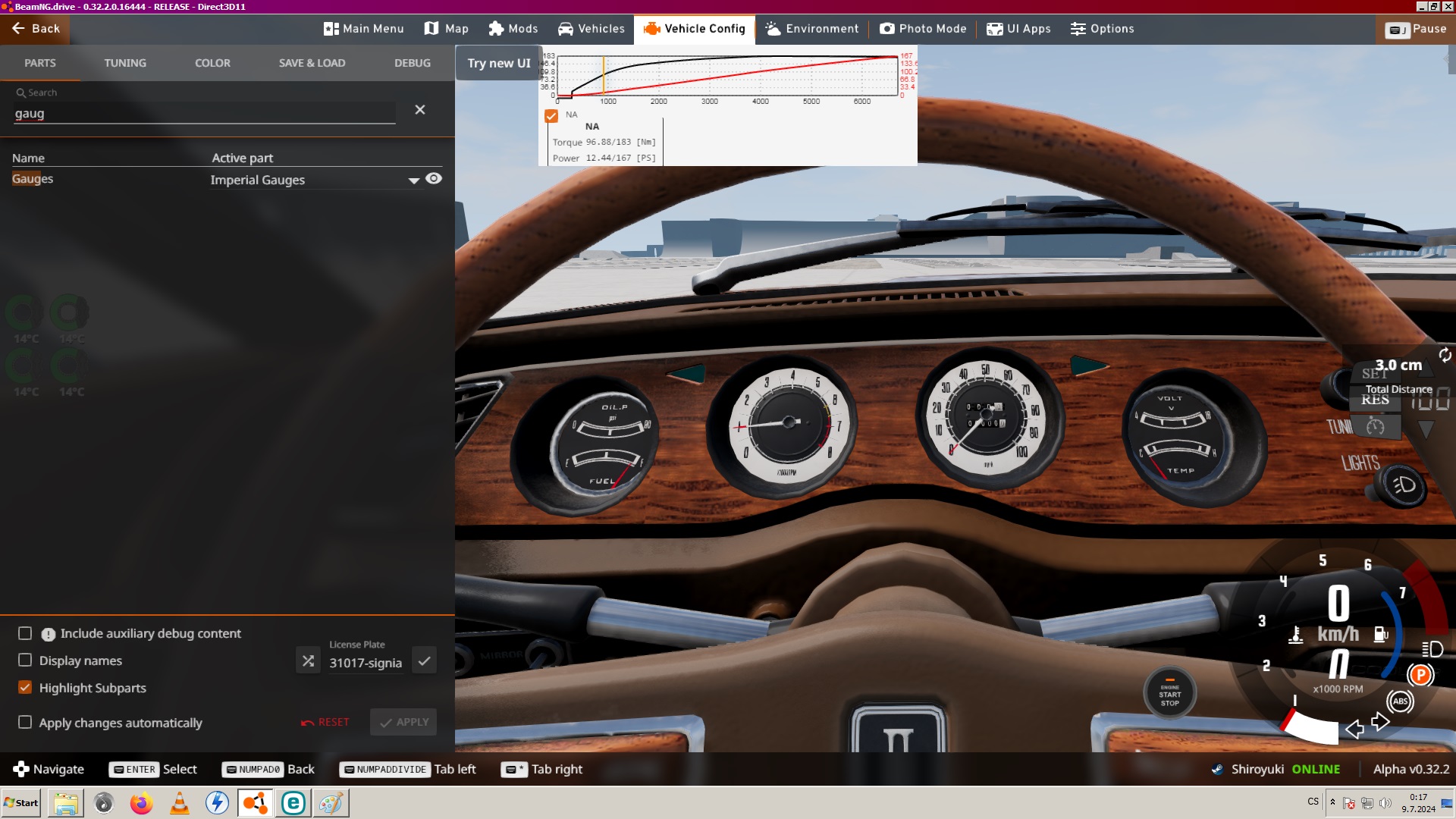Click the parking brake P indicator

[x=1420, y=675]
